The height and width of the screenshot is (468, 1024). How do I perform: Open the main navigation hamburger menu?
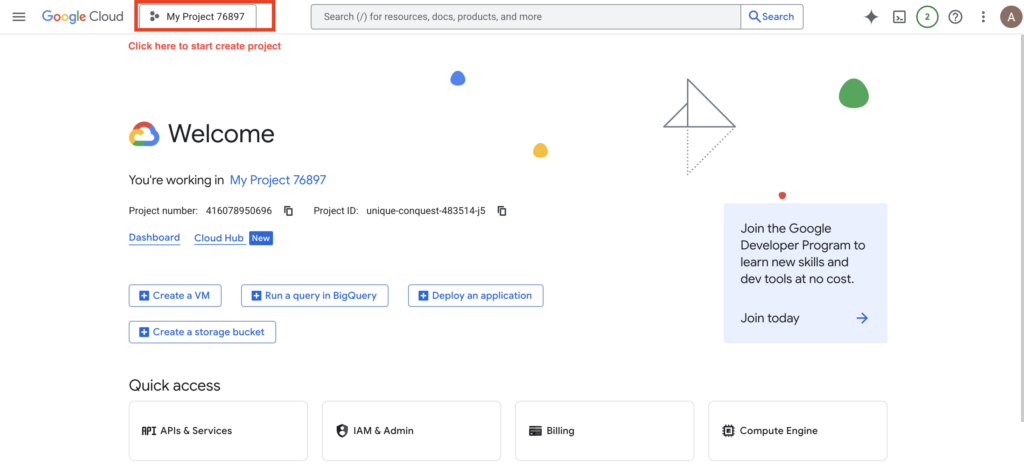click(19, 17)
